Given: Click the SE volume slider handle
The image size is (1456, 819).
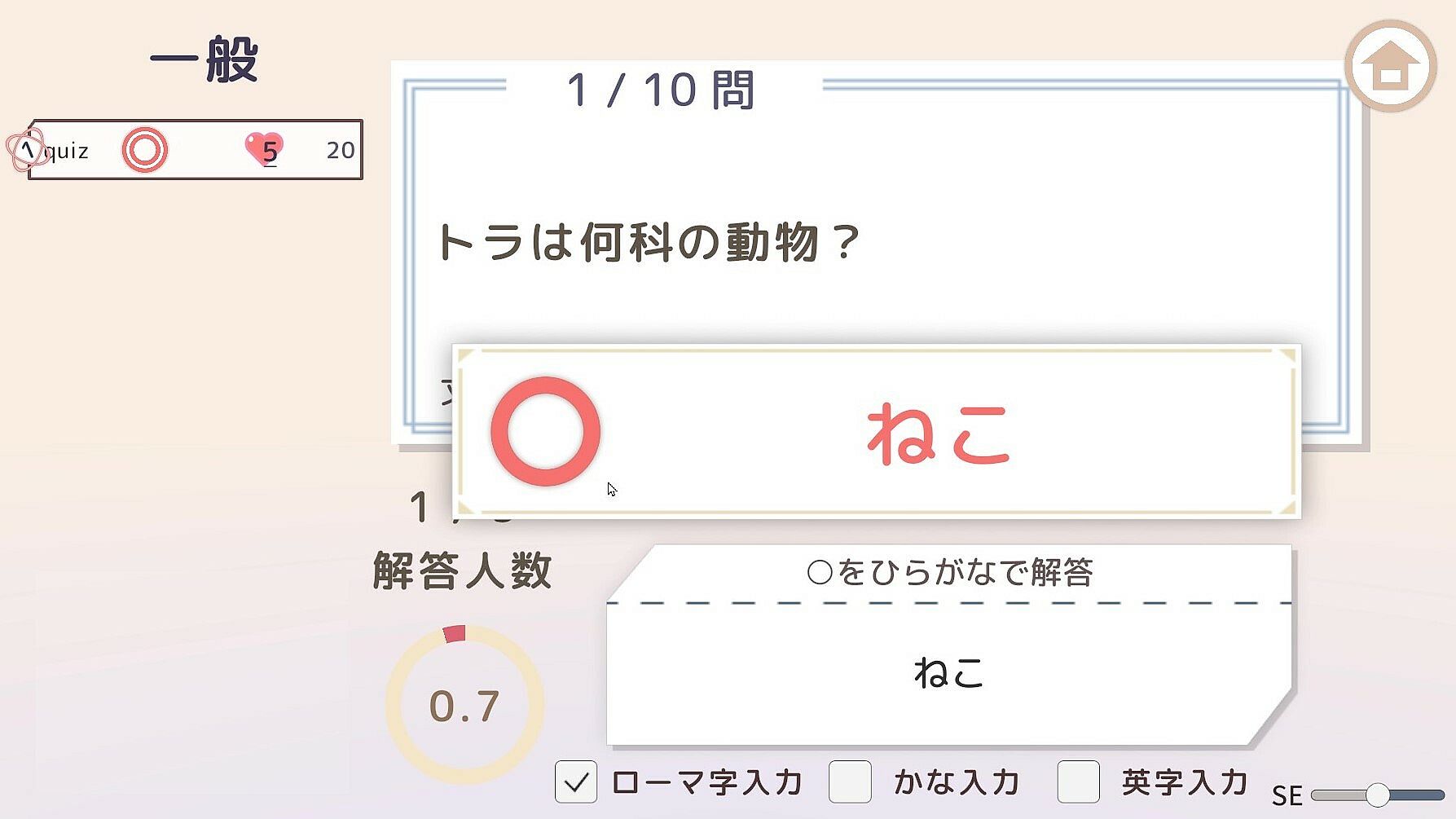Looking at the screenshot, I should click(x=1377, y=795).
